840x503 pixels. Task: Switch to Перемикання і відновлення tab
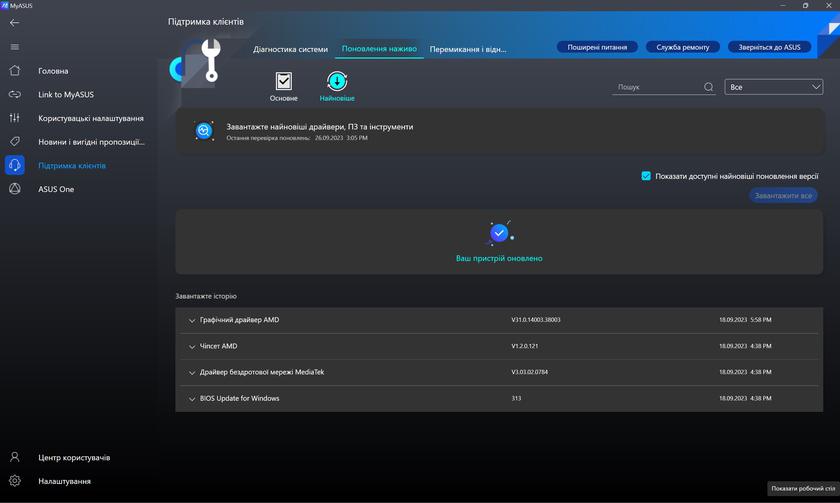tap(468, 48)
